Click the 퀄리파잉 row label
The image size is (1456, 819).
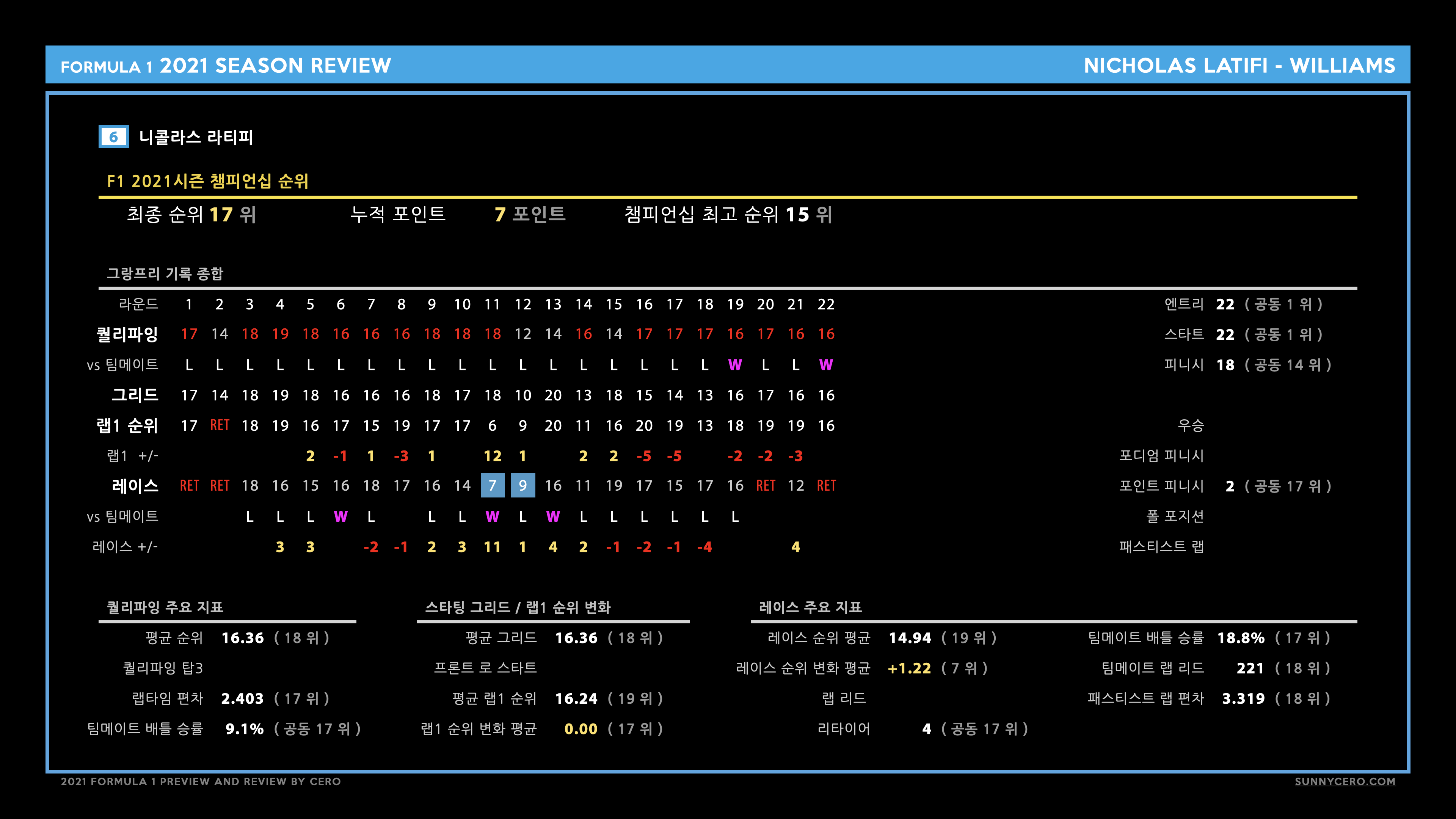[127, 334]
